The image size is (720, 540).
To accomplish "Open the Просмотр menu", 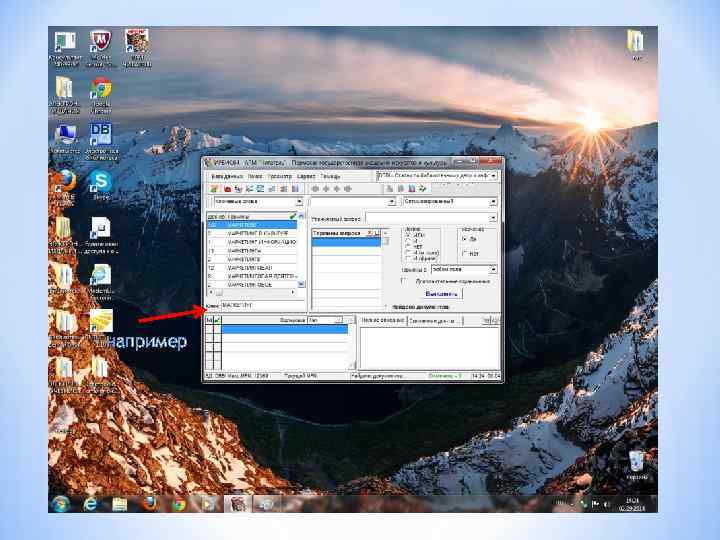I will [x=279, y=176].
